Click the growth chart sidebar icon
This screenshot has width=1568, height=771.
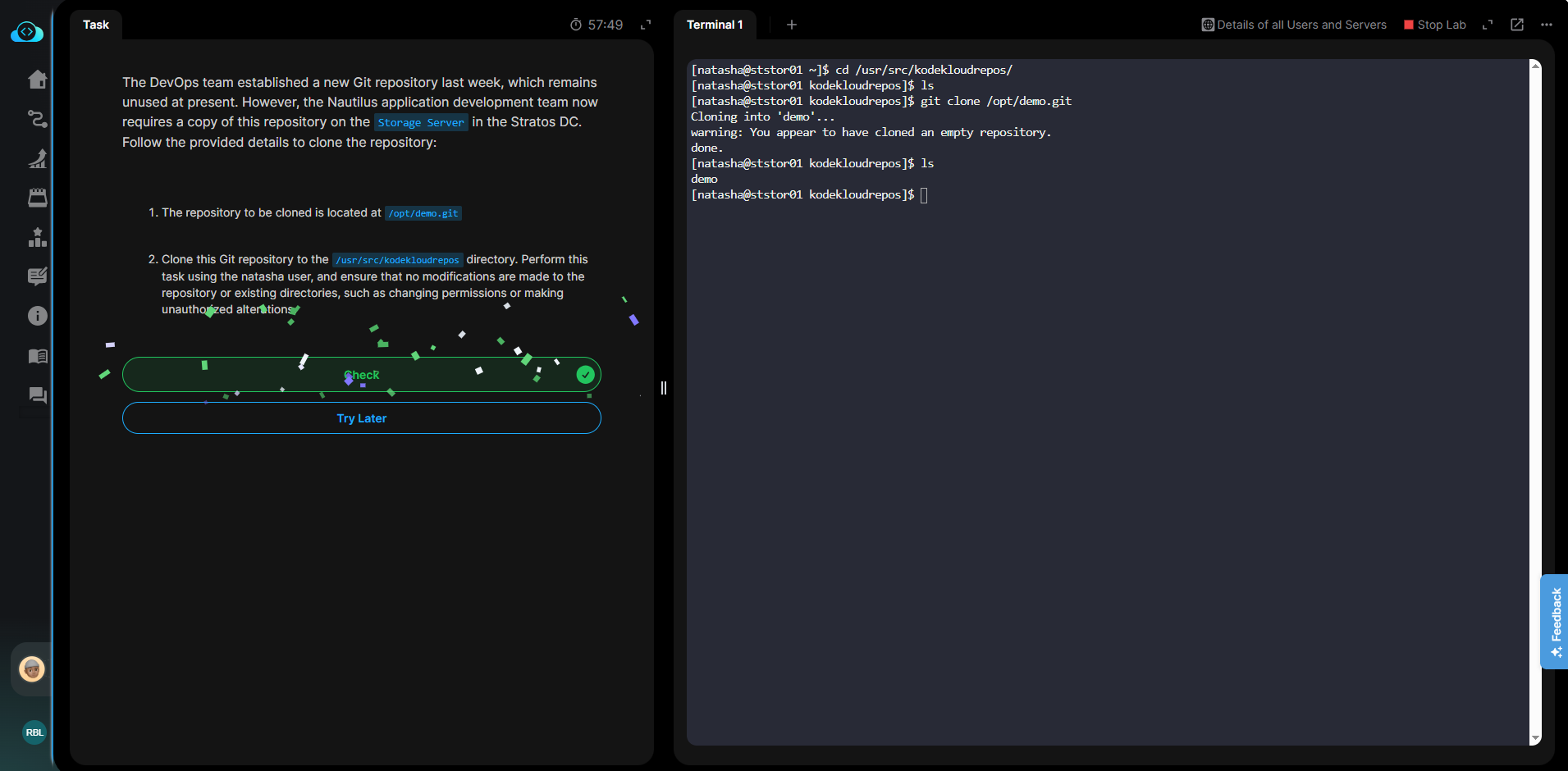click(x=38, y=158)
